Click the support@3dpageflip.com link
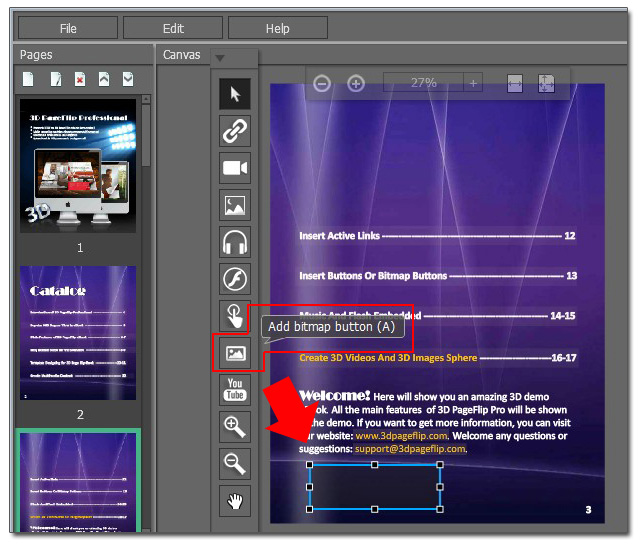The image size is (642, 546). point(410,449)
